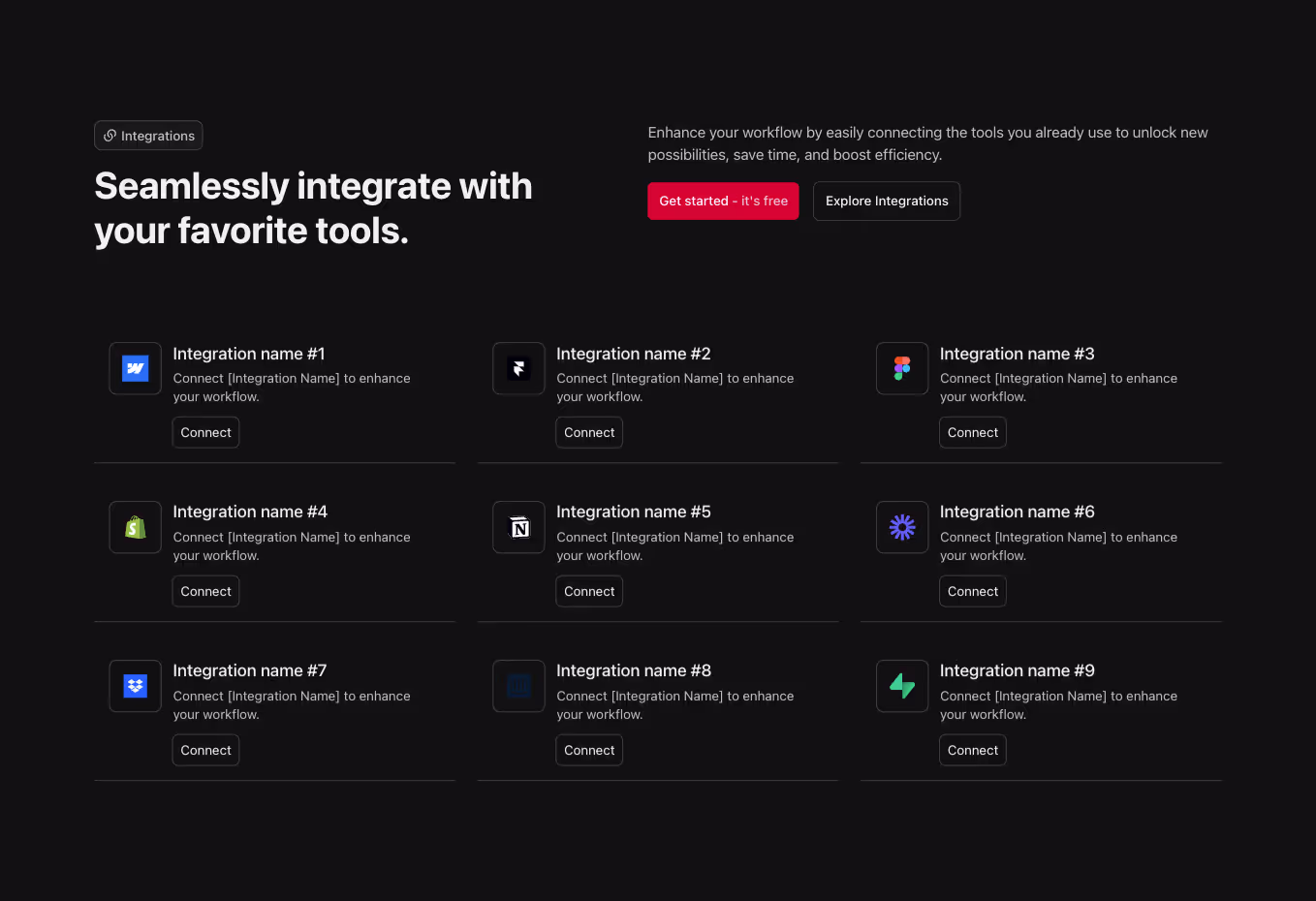The image size is (1316, 901).
Task: Select the Webflow integration icon
Action: coord(135,368)
